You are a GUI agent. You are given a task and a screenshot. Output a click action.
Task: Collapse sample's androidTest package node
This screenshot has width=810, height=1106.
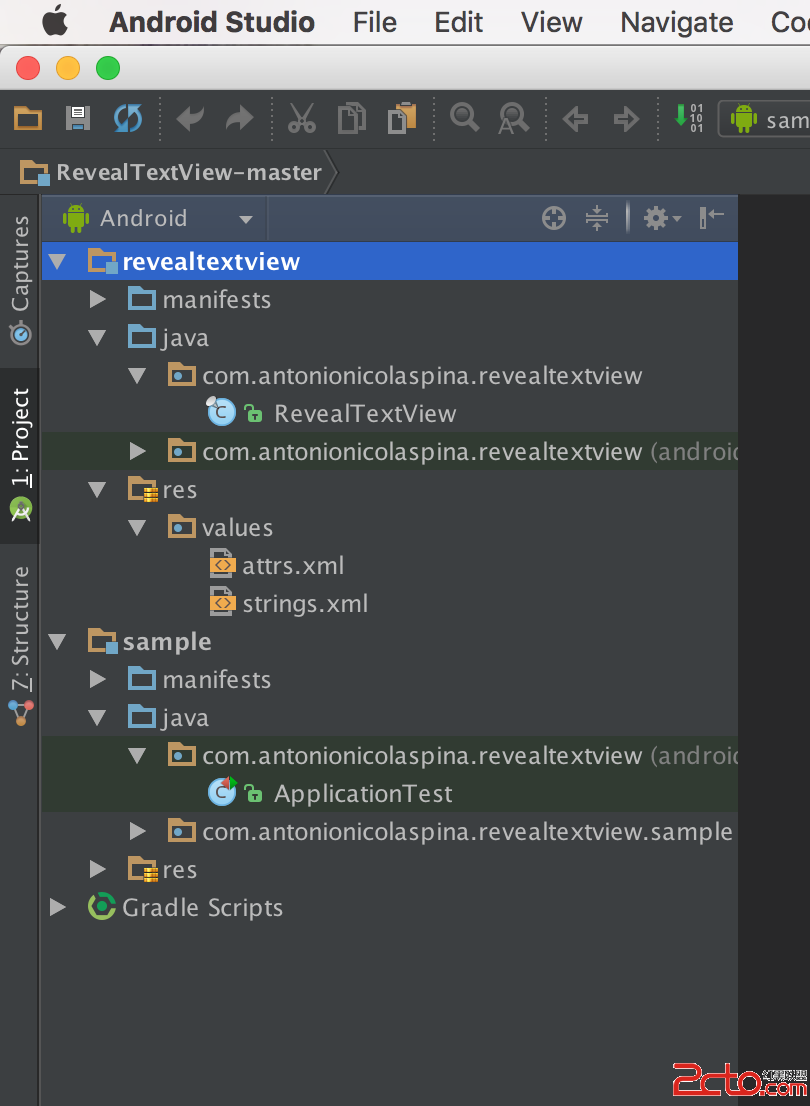[x=137, y=755]
